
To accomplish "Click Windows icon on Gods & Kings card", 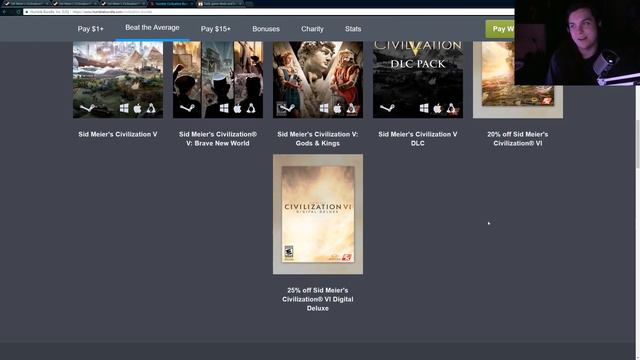I will point(324,108).
